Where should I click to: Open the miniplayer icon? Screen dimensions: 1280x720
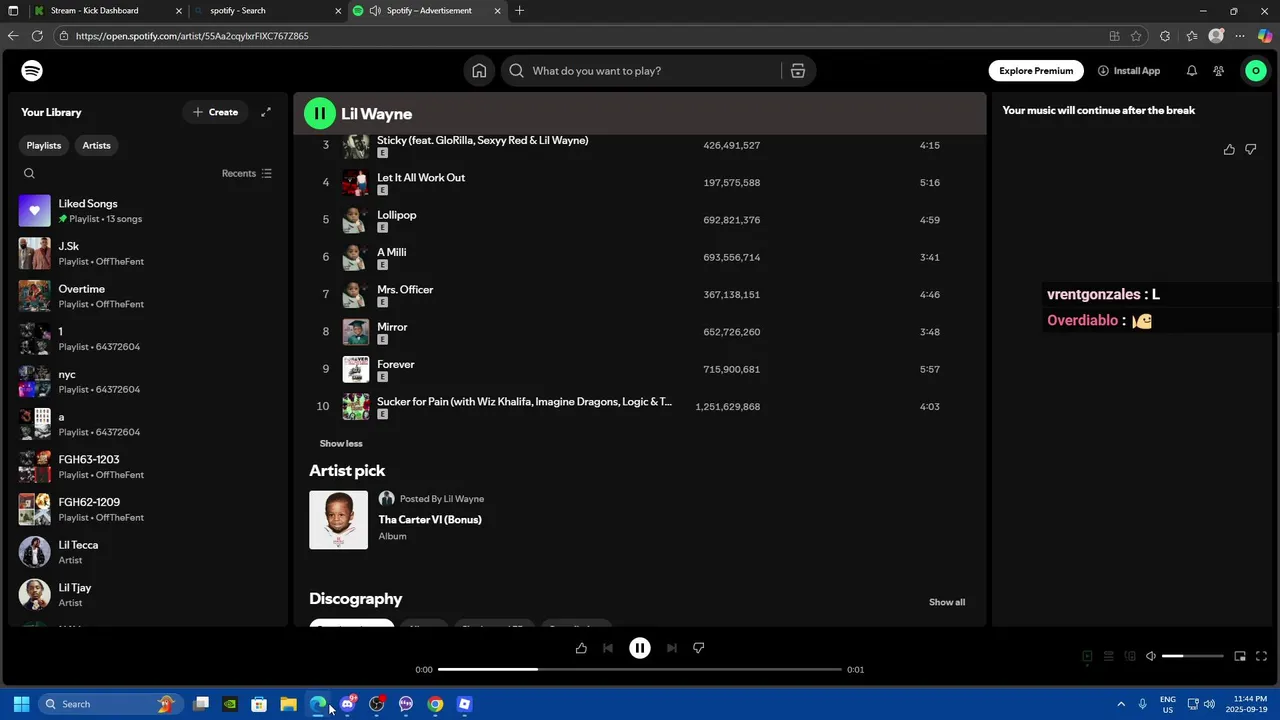[x=1240, y=656]
